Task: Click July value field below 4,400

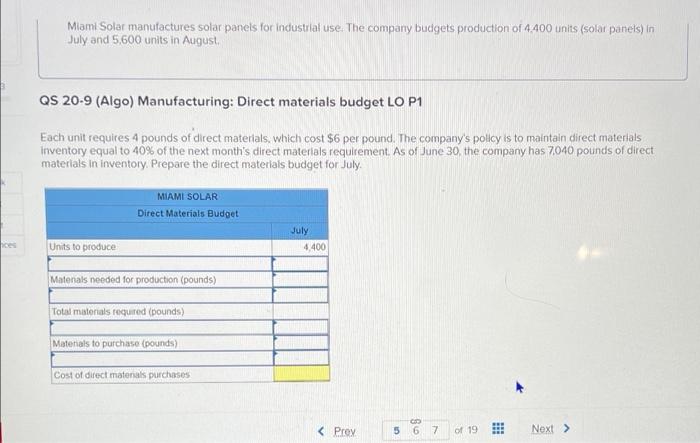Action: point(300,263)
